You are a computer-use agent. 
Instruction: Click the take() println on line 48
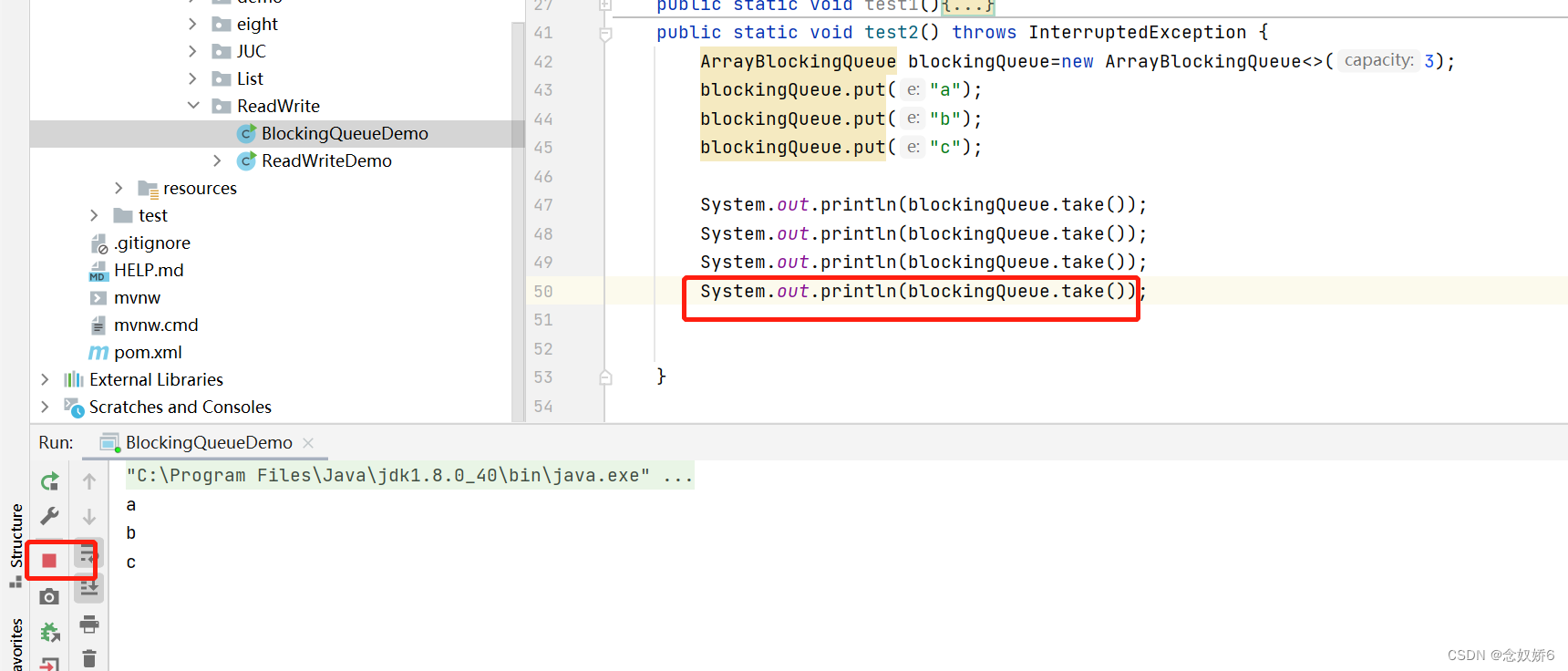point(923,233)
